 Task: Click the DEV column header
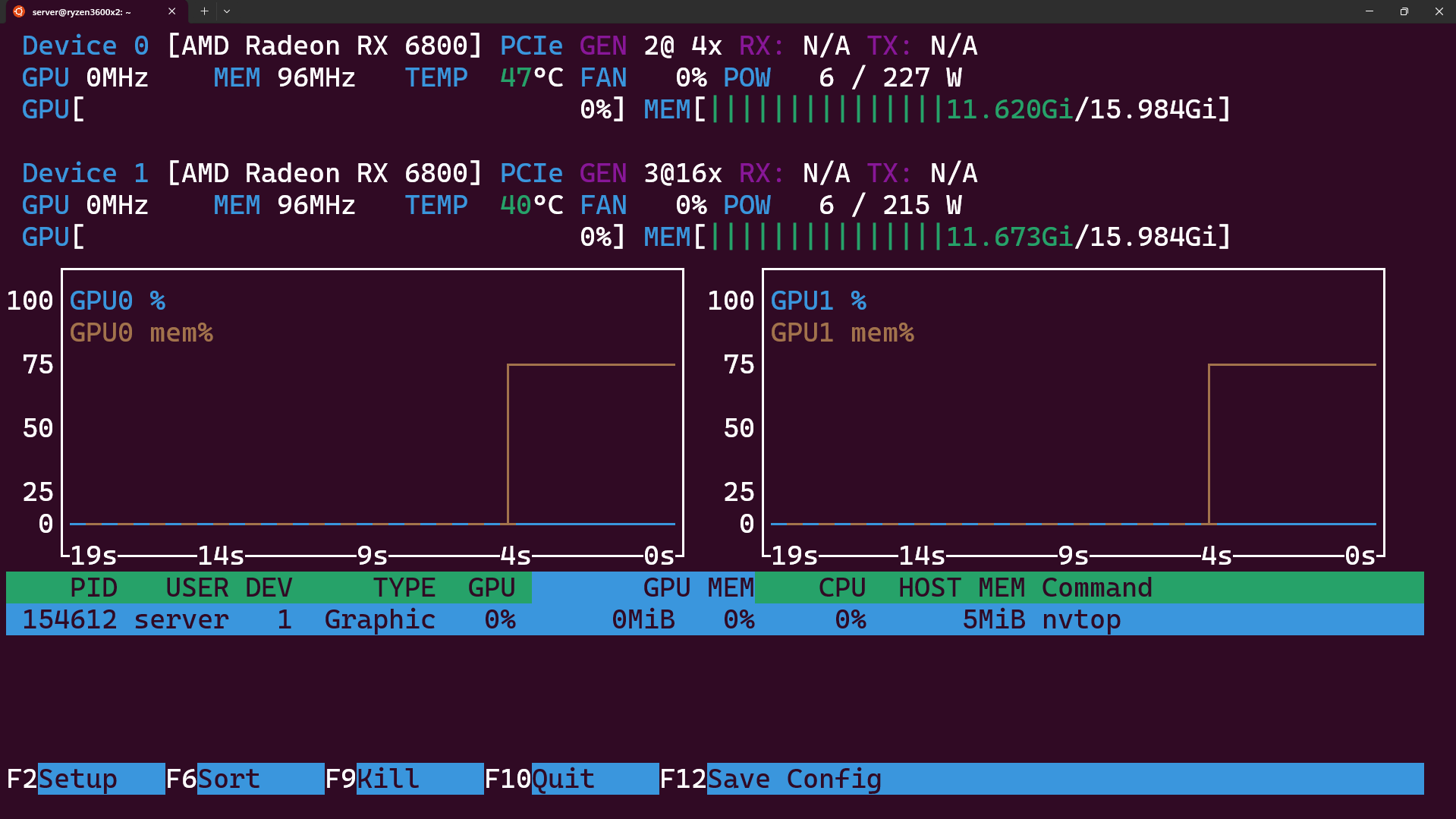269,587
